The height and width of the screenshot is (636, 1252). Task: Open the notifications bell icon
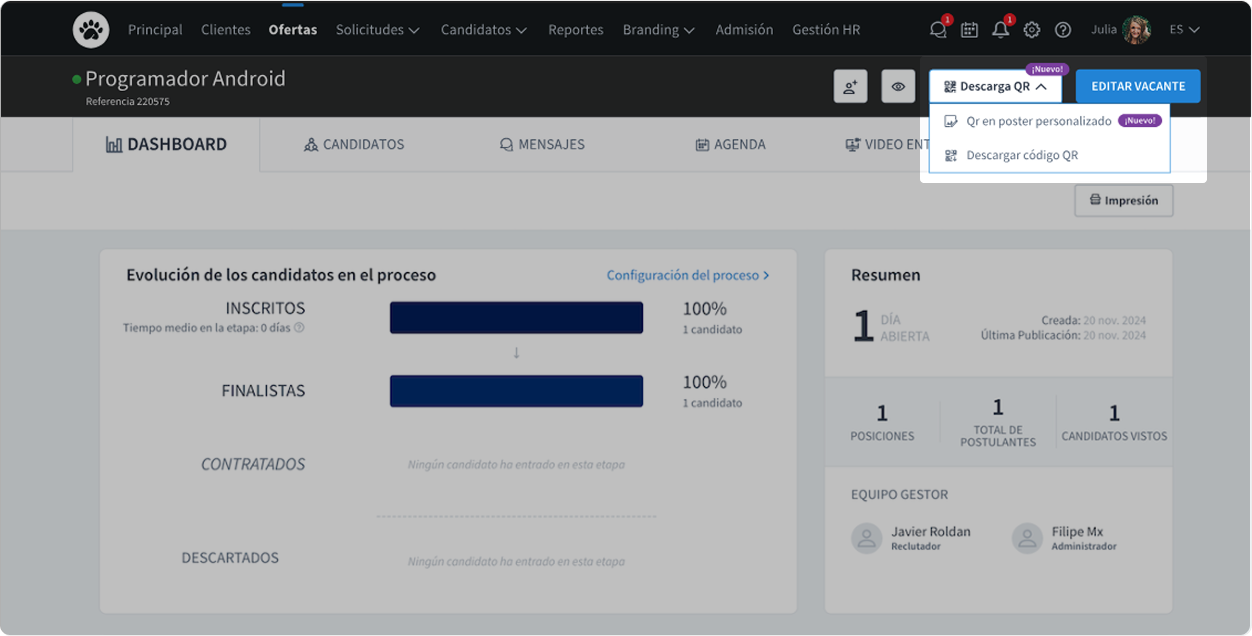[x=1000, y=30]
